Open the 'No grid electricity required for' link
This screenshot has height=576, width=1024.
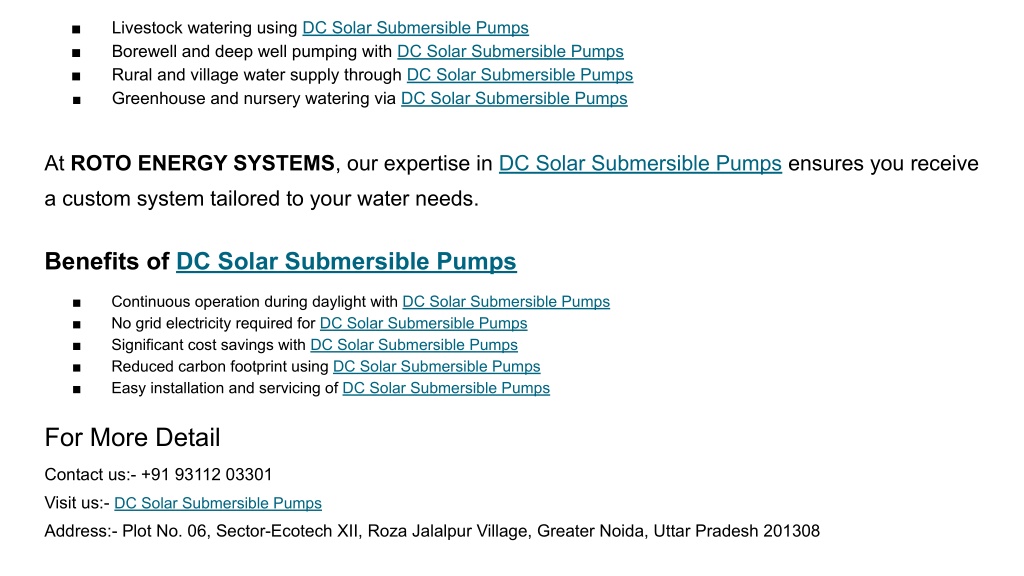tap(423, 323)
